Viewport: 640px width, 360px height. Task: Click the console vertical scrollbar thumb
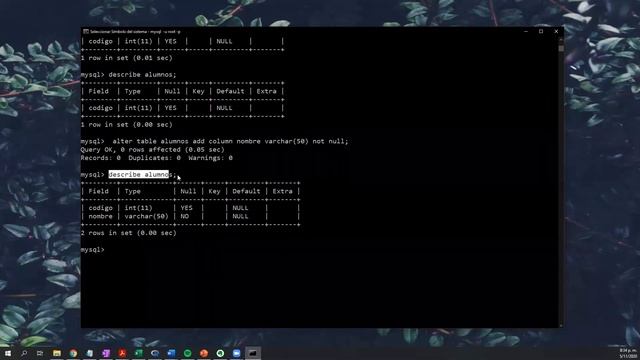coord(561,48)
